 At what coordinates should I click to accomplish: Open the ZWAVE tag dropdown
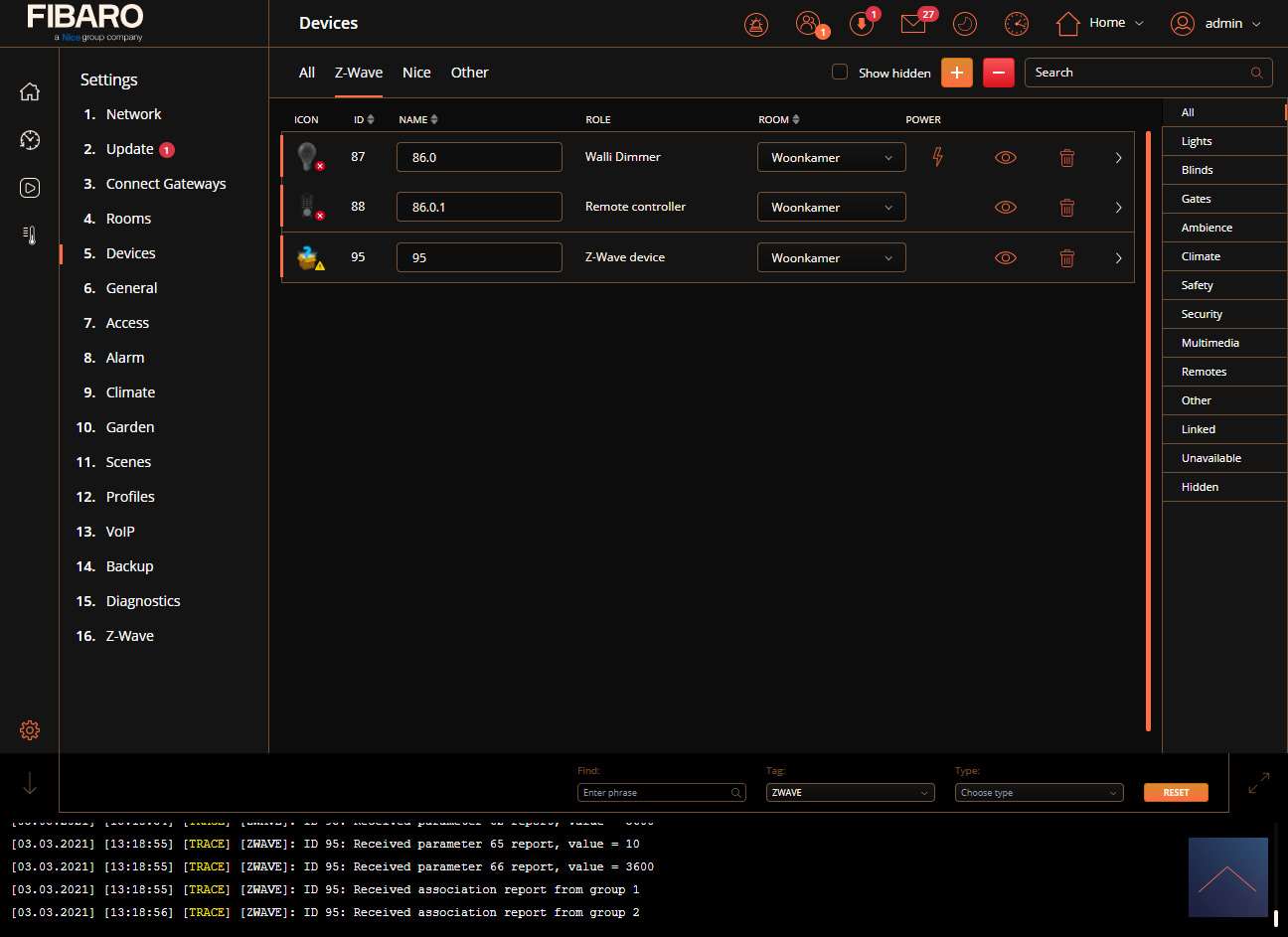click(x=850, y=793)
